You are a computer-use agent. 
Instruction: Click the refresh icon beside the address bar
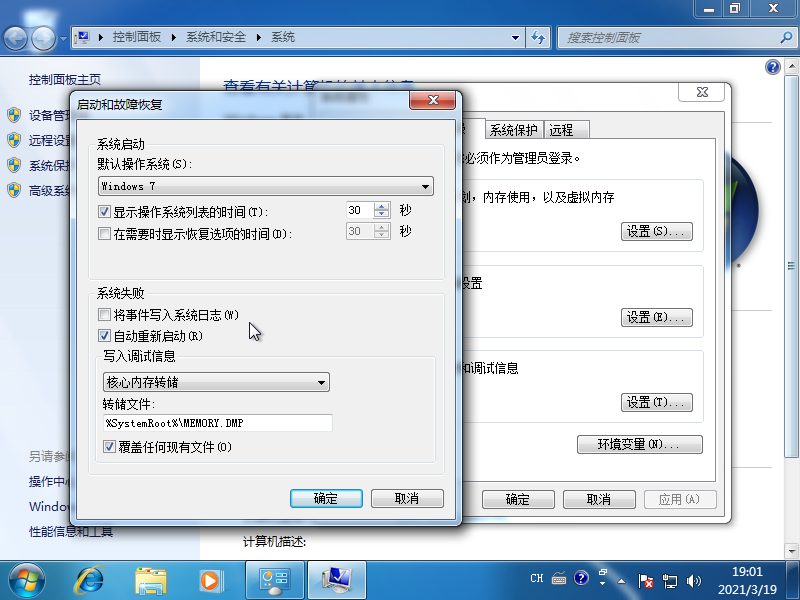coord(538,37)
